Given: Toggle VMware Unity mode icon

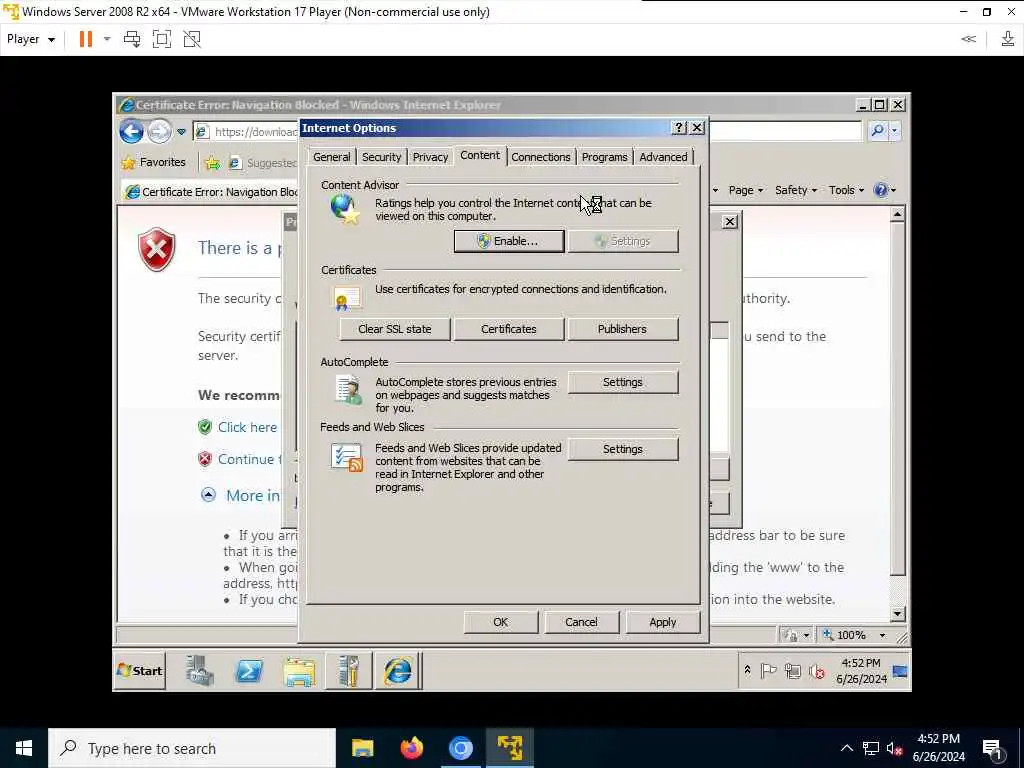Looking at the screenshot, I should tap(192, 39).
